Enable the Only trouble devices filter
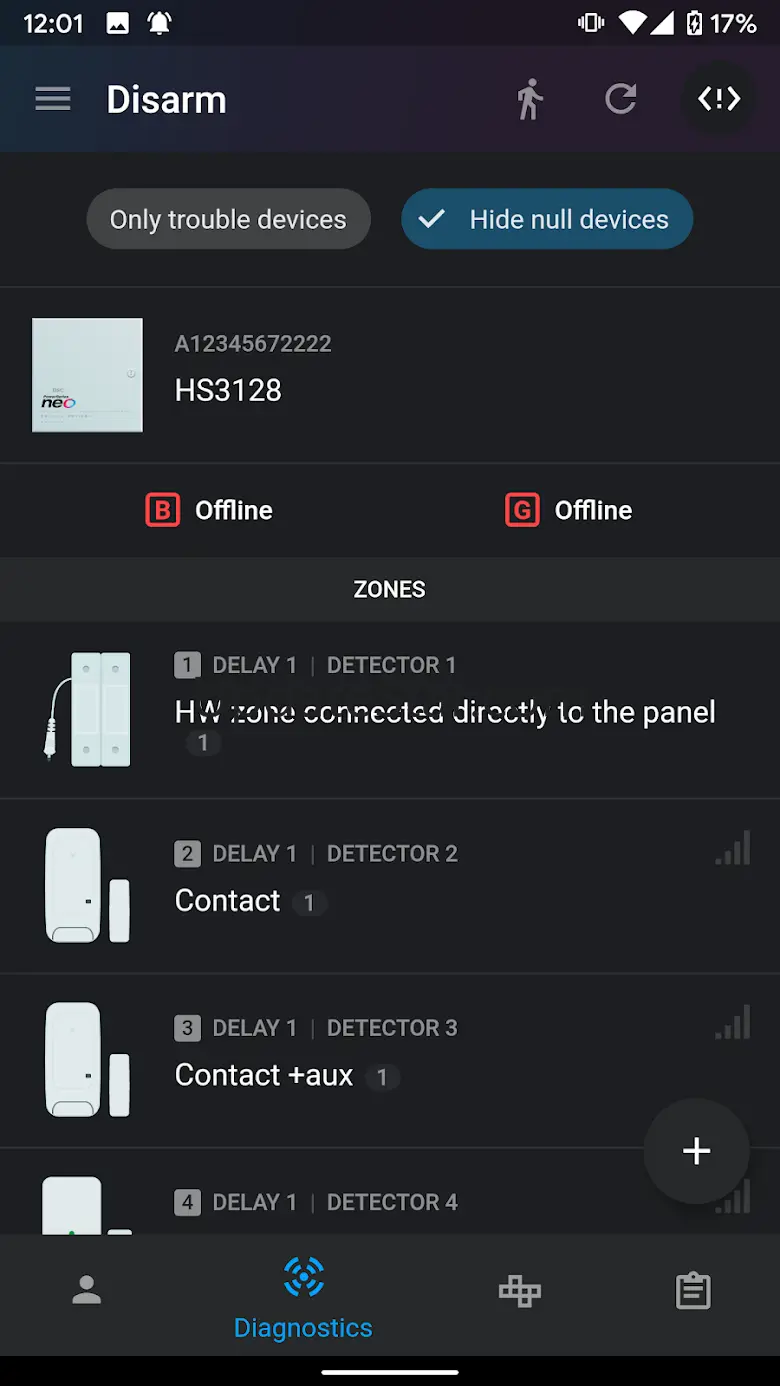This screenshot has width=780, height=1386. (228, 219)
